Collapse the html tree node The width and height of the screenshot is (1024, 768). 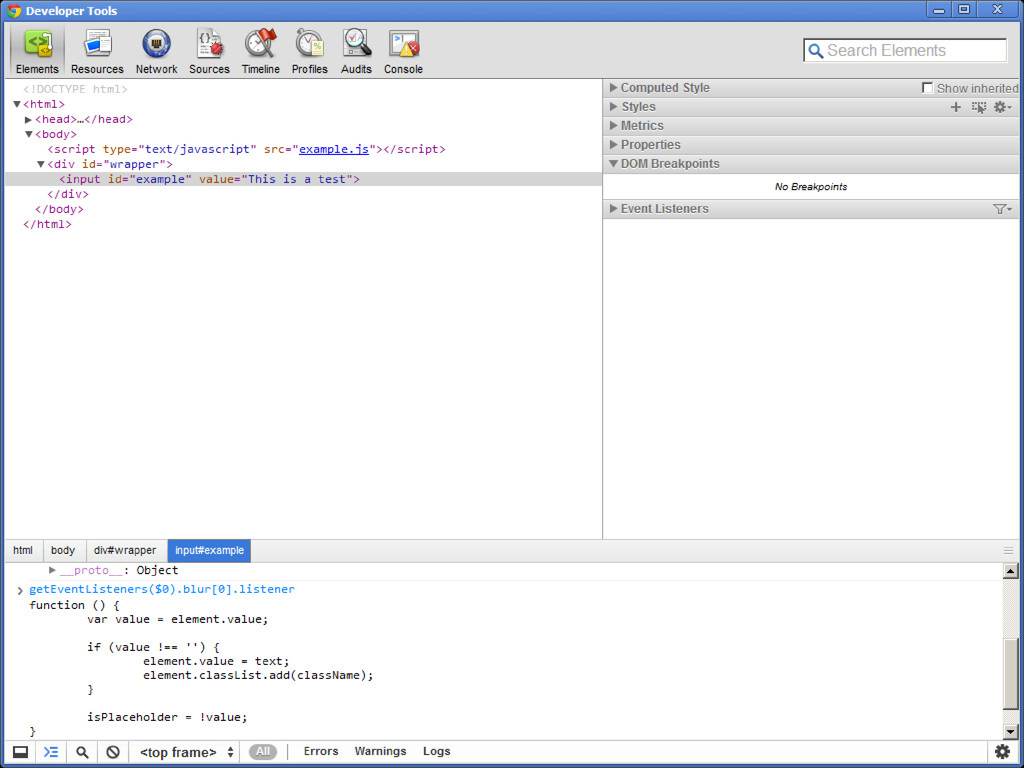click(17, 104)
